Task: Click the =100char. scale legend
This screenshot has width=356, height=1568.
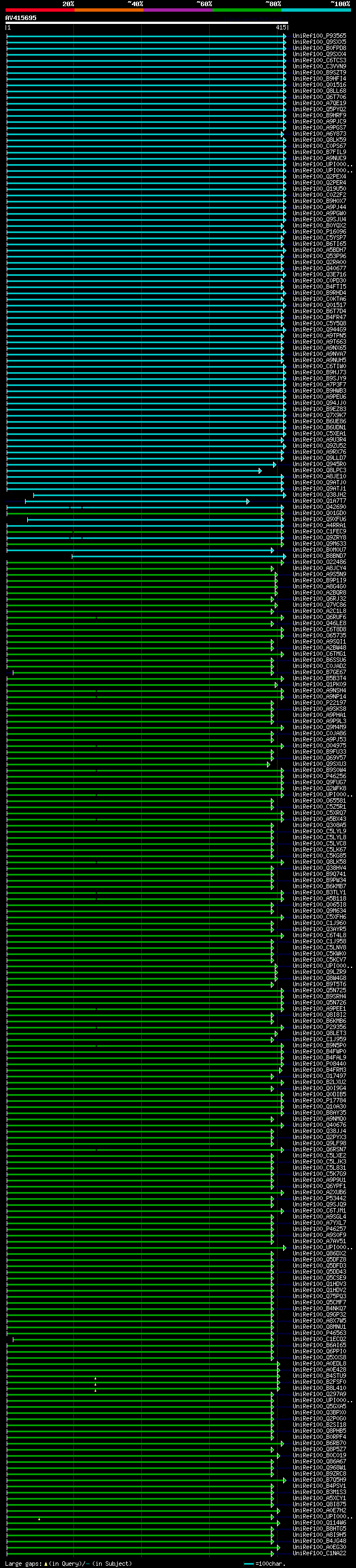Action: click(264, 1563)
